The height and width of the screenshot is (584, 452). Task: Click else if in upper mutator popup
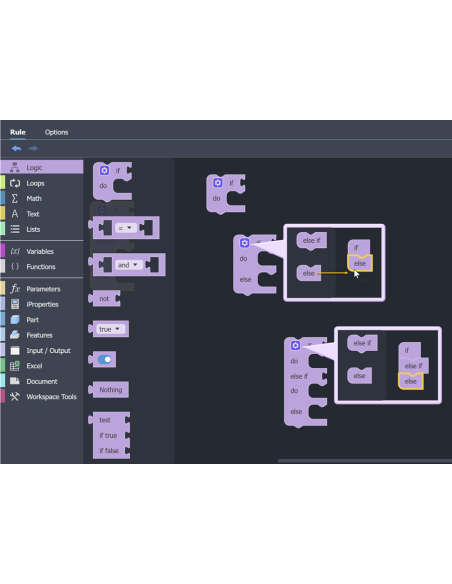(x=312, y=241)
